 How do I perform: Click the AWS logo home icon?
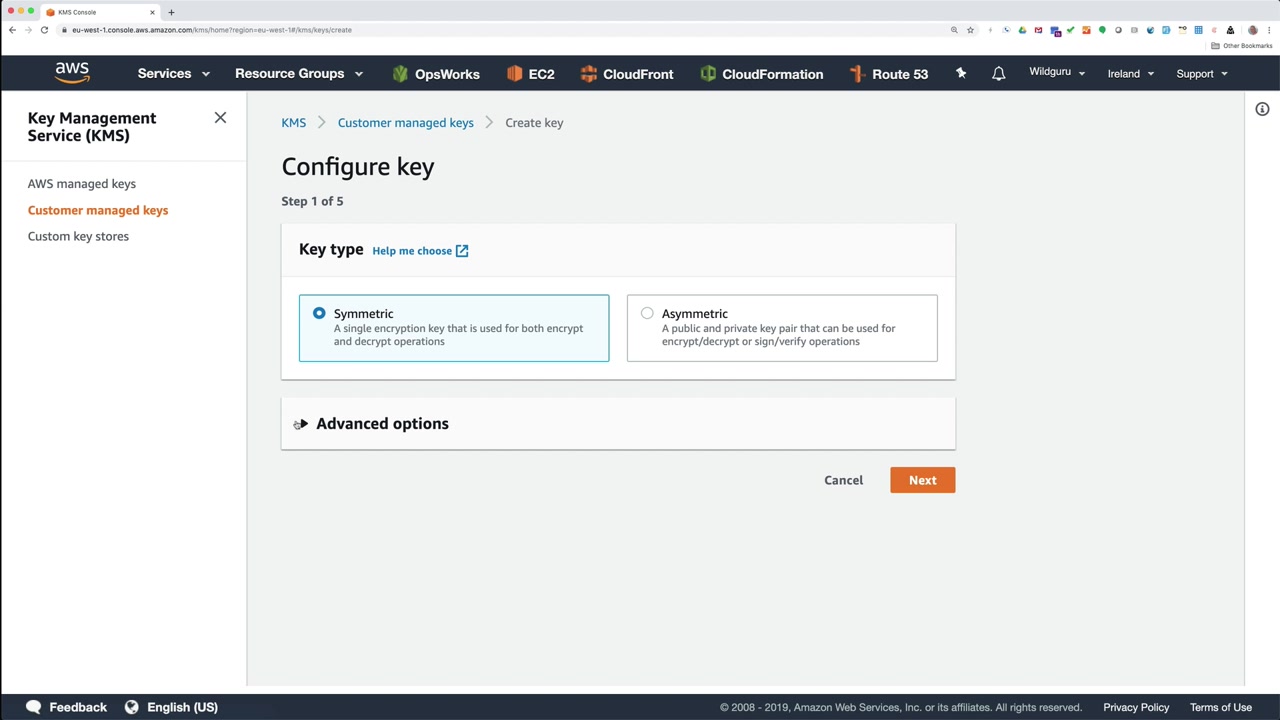(x=72, y=73)
